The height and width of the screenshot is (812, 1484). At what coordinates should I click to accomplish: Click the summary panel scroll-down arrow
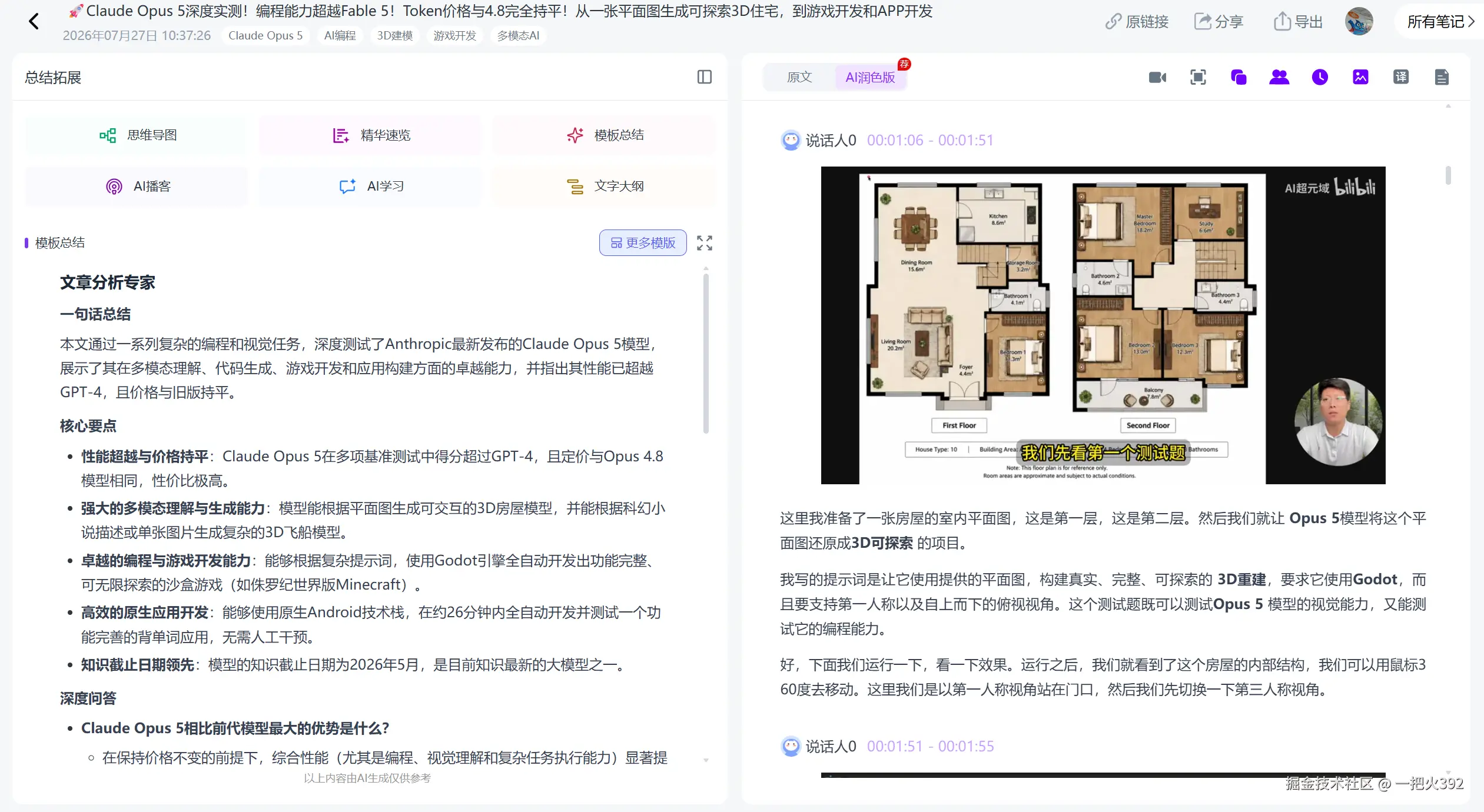point(706,761)
